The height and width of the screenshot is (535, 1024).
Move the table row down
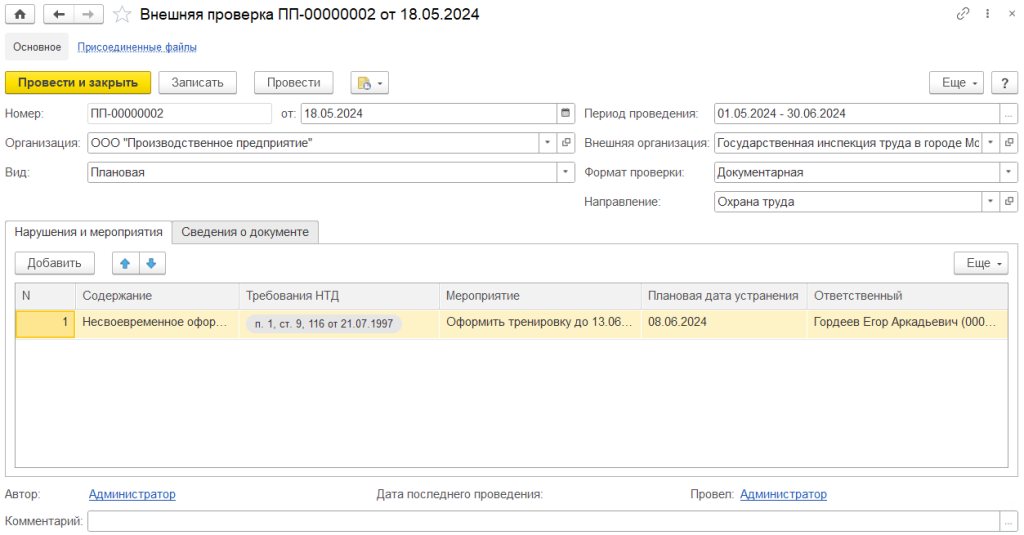(151, 263)
